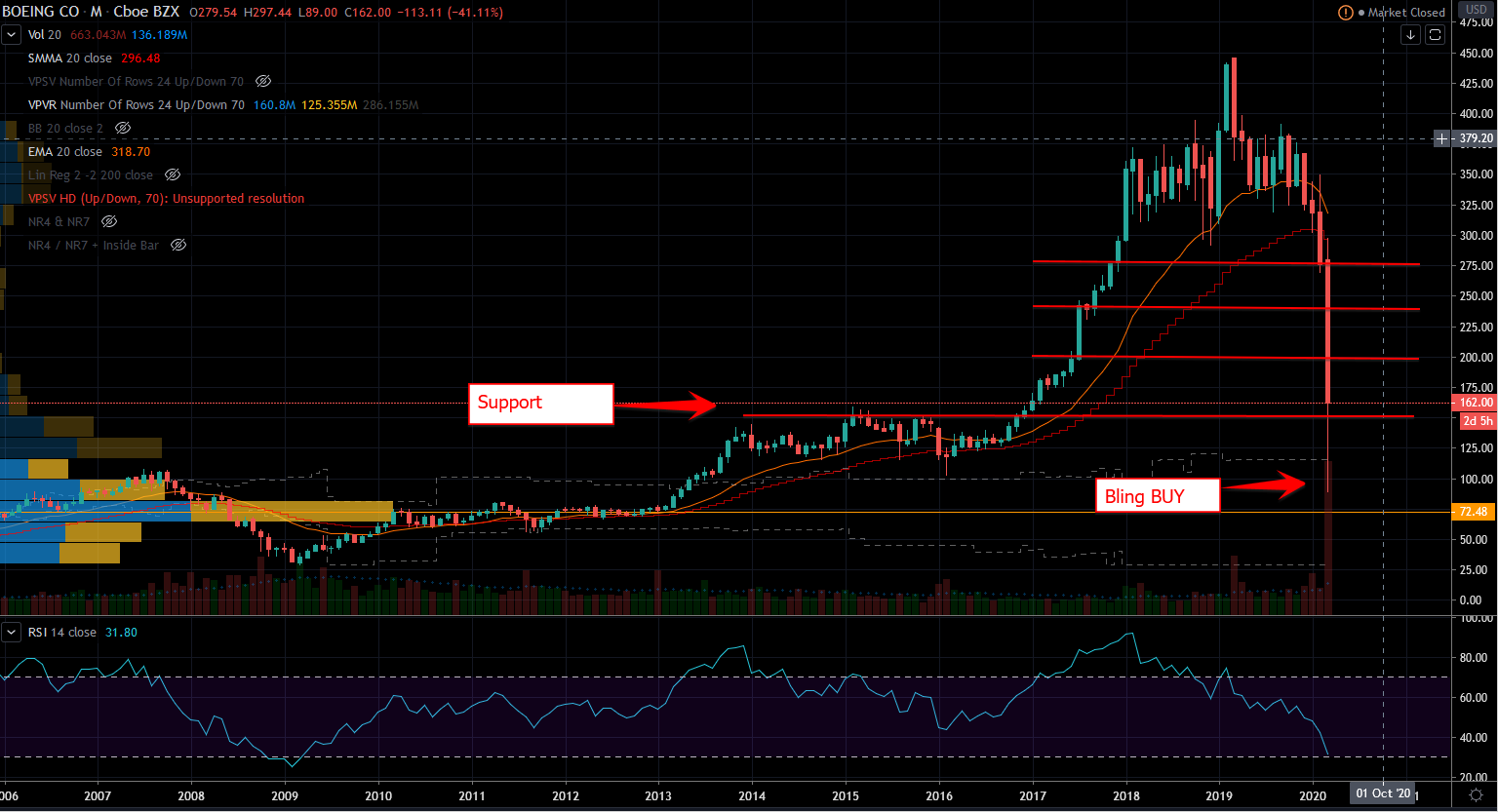Show the hidden VPSV Number Of Rows indicator

(263, 82)
